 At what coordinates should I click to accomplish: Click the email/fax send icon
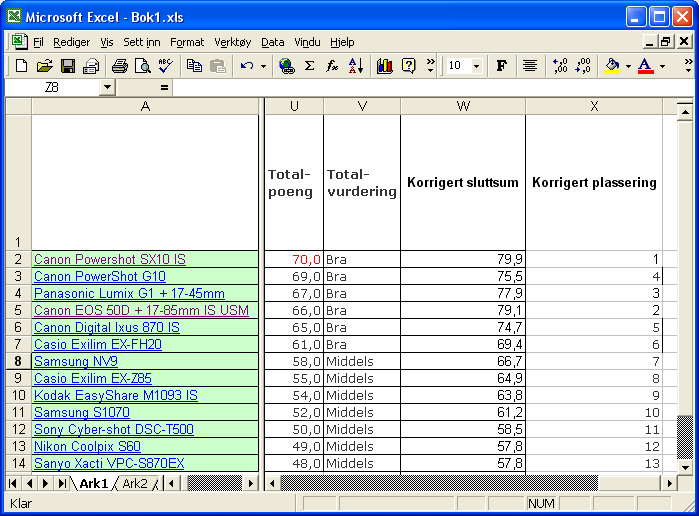91,66
